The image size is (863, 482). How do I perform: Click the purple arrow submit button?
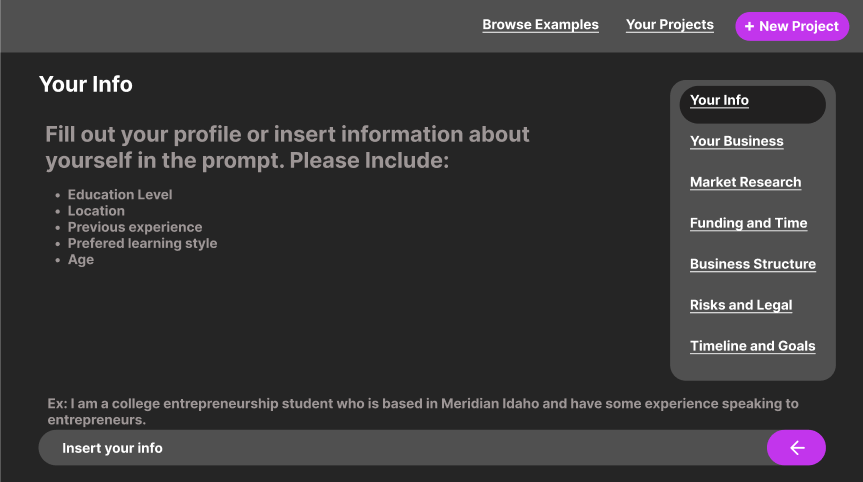[x=796, y=448]
